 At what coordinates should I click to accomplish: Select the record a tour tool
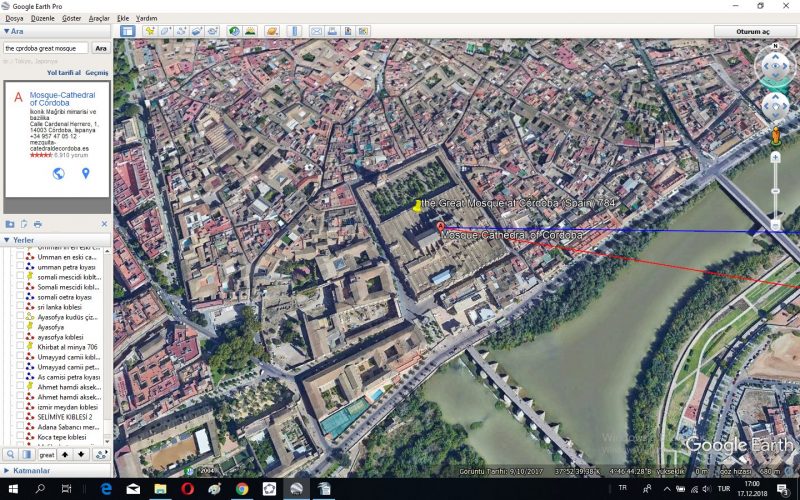[x=213, y=31]
